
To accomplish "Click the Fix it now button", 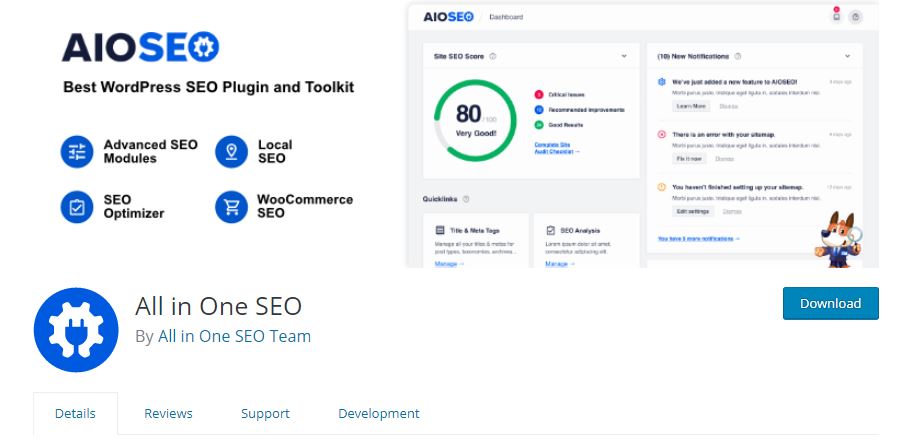I will click(x=689, y=158).
